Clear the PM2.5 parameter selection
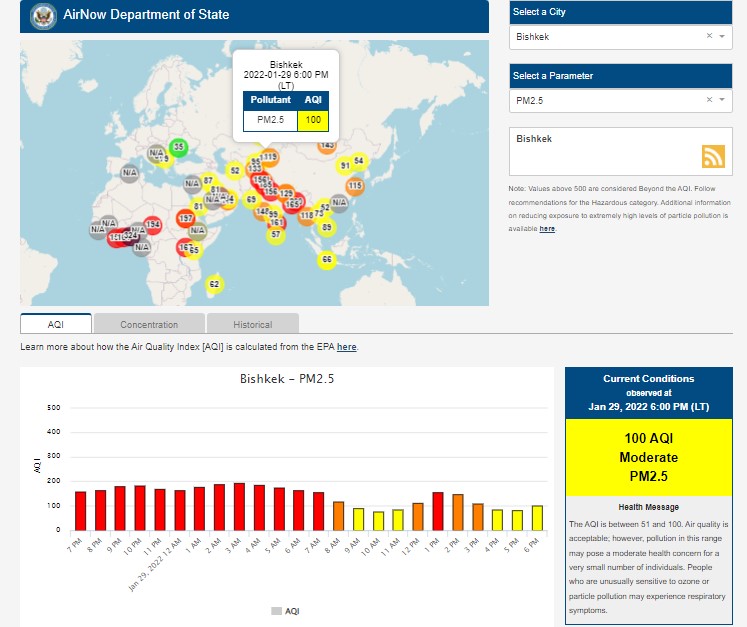The height and width of the screenshot is (627, 747). [709, 100]
